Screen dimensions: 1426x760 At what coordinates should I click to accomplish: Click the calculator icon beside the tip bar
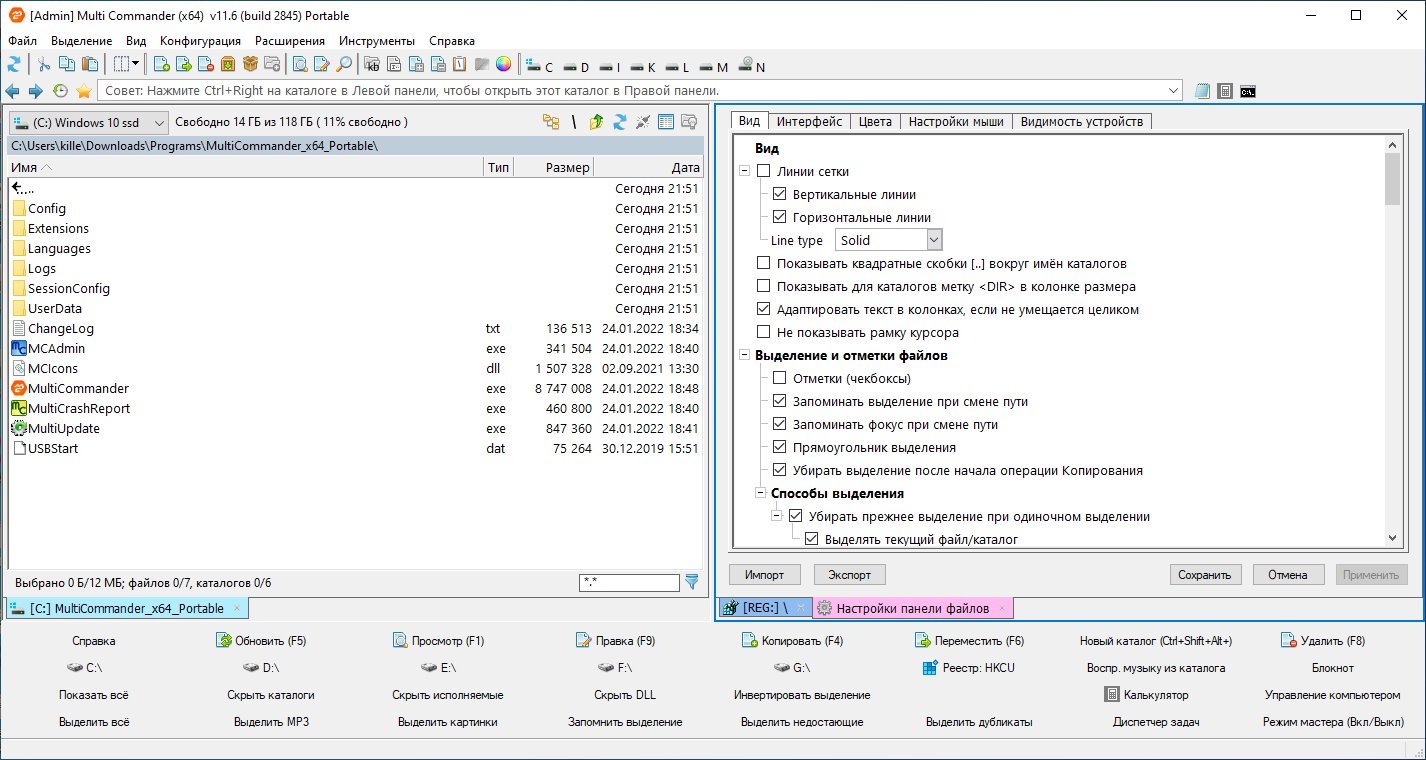click(x=1225, y=91)
